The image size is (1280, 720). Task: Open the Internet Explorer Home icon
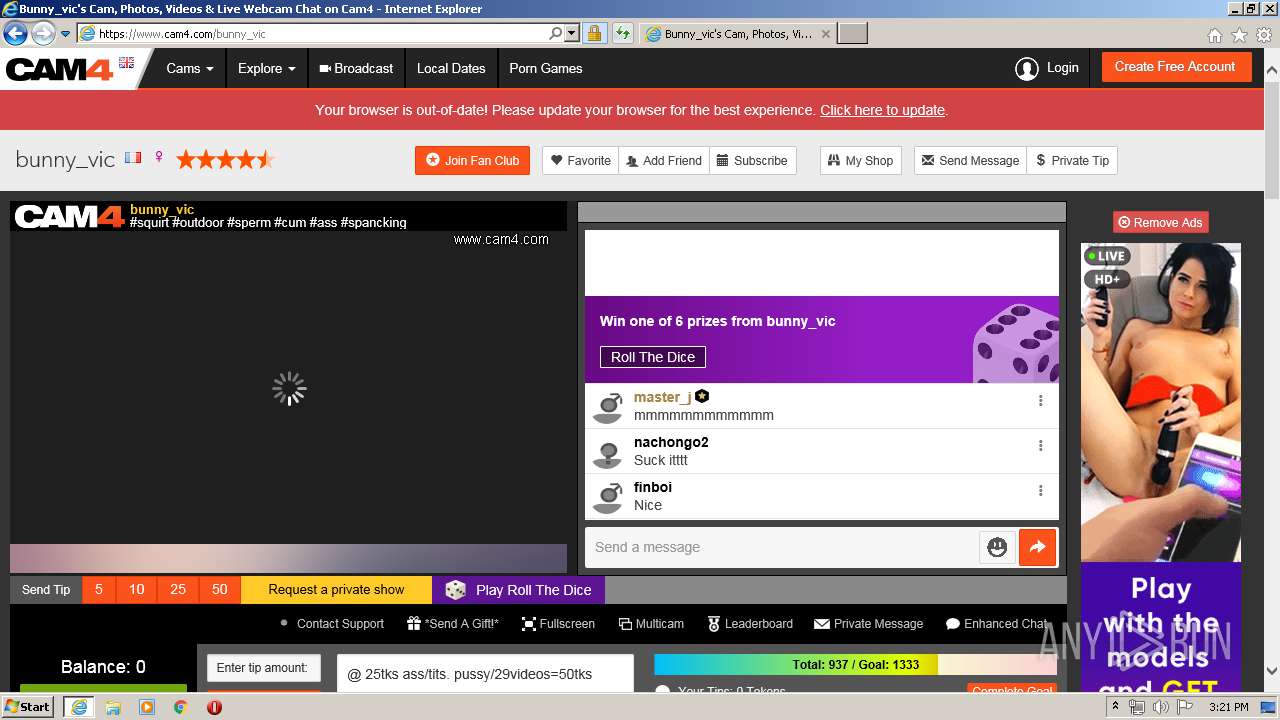point(1214,35)
